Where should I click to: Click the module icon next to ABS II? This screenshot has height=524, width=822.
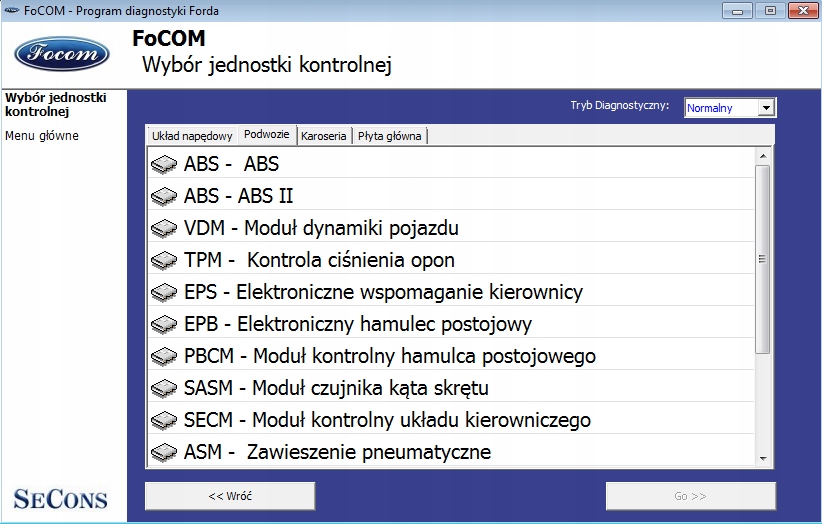[165, 196]
